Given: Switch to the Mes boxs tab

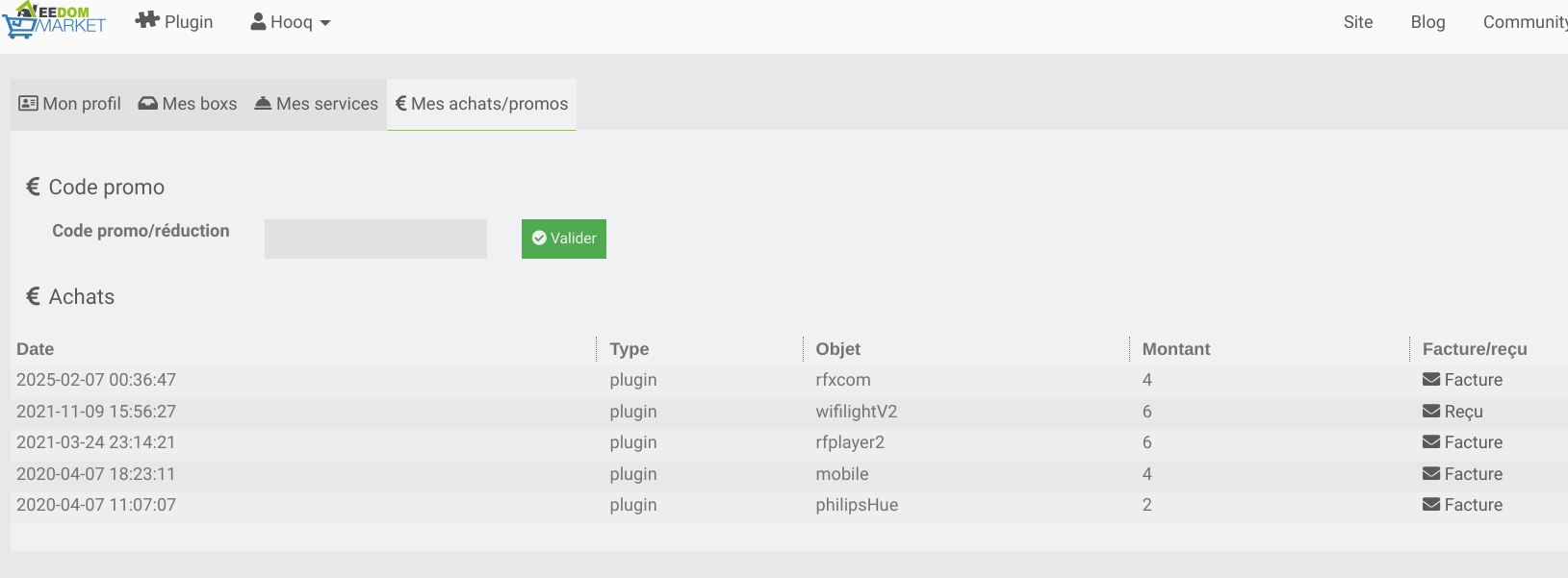Looking at the screenshot, I should click(188, 104).
